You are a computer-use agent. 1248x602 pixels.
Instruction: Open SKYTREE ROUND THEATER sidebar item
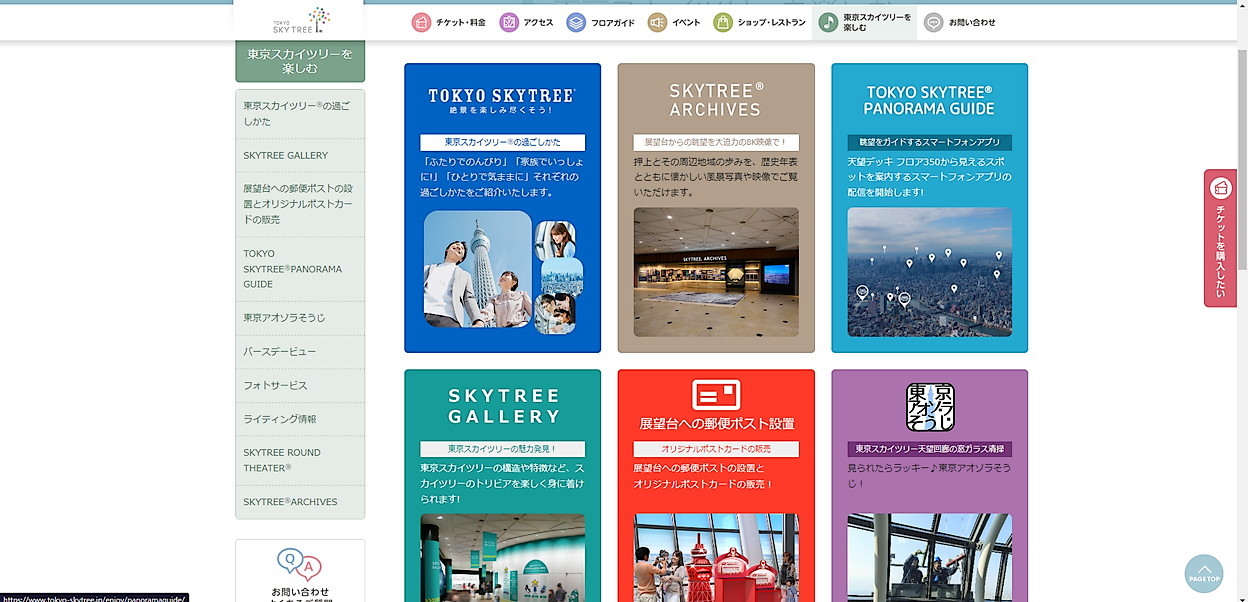(300, 460)
